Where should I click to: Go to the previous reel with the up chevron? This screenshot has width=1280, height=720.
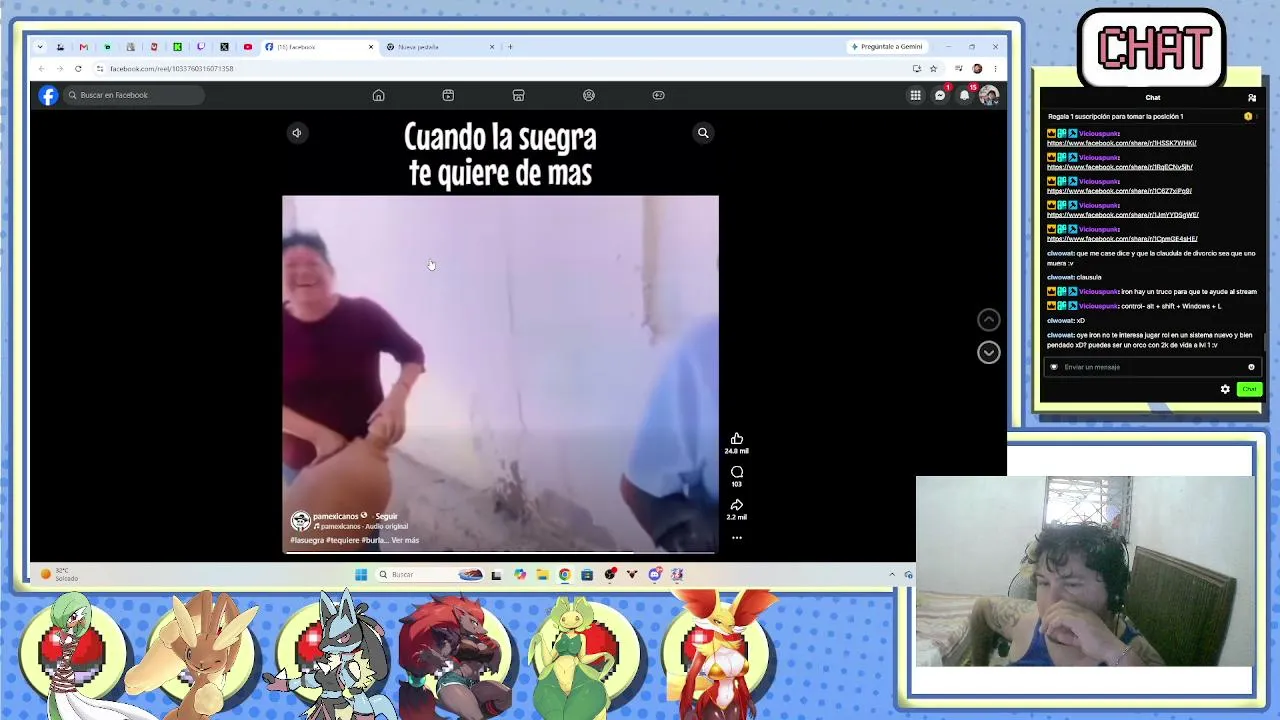[988, 320]
